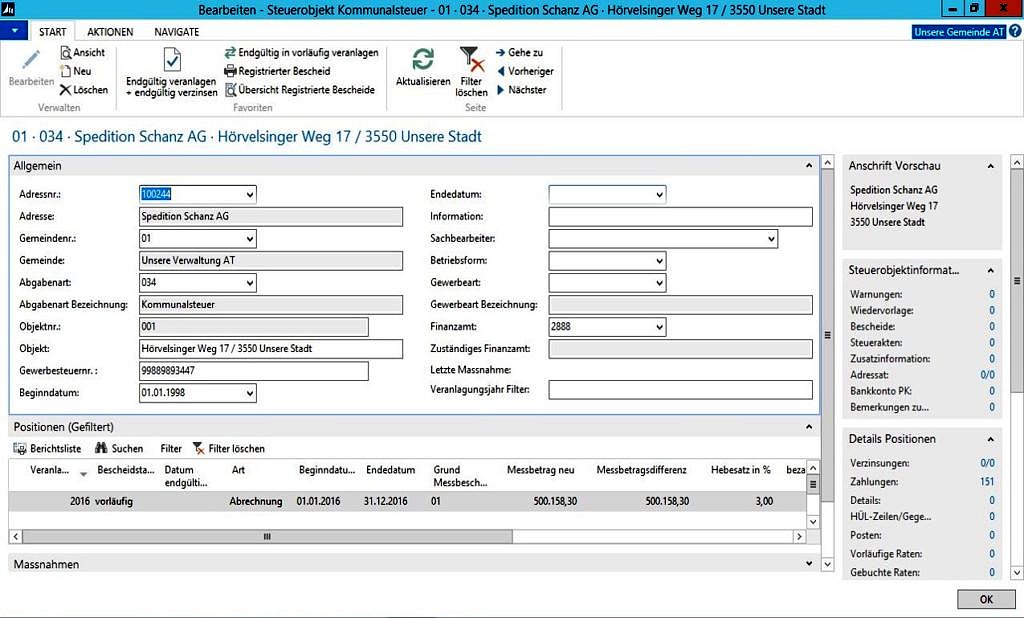
Task: Open the Sachbearbeiter dropdown
Action: 770,239
